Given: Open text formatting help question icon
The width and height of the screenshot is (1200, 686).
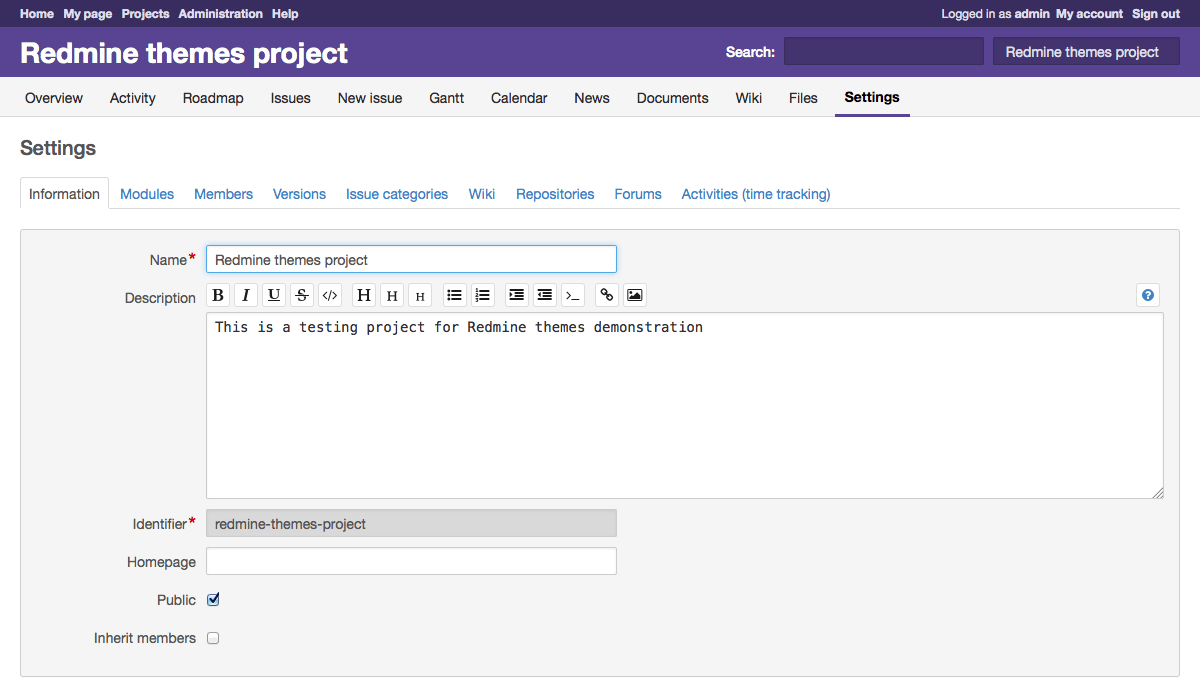Looking at the screenshot, I should (x=1148, y=295).
